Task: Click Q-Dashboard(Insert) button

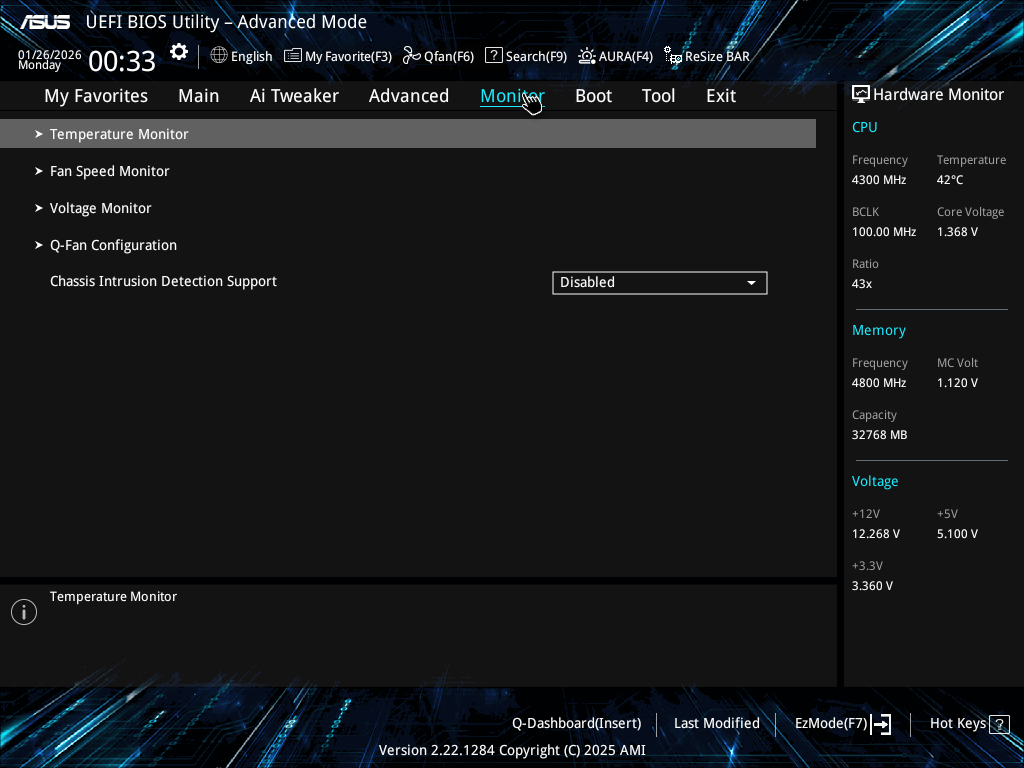Action: 576,723
